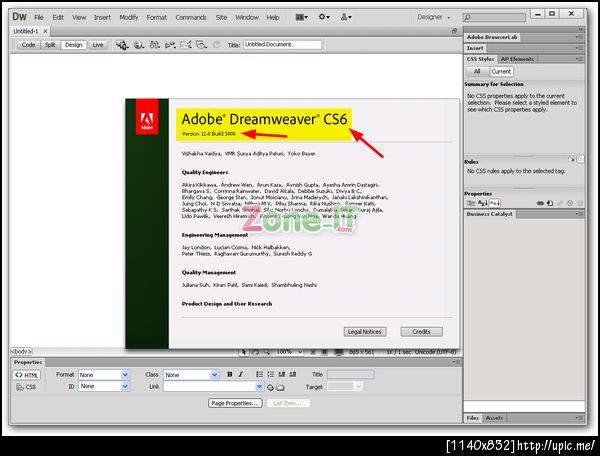Open the CSS Styles panel options menu
The width and height of the screenshot is (600, 456).
pyautogui.click(x=579, y=59)
